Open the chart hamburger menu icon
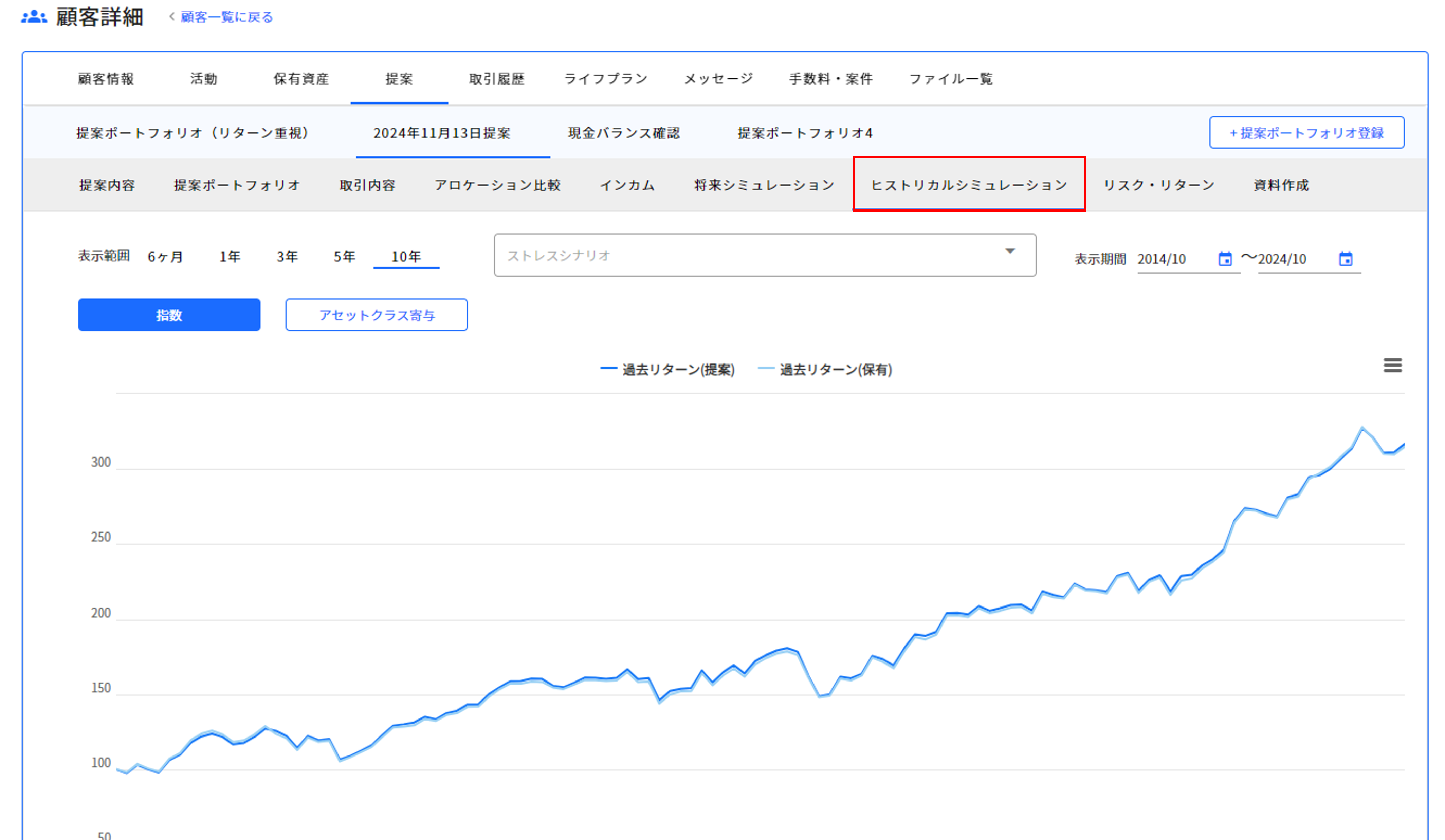Viewport: 1445px width, 840px height. click(1392, 365)
